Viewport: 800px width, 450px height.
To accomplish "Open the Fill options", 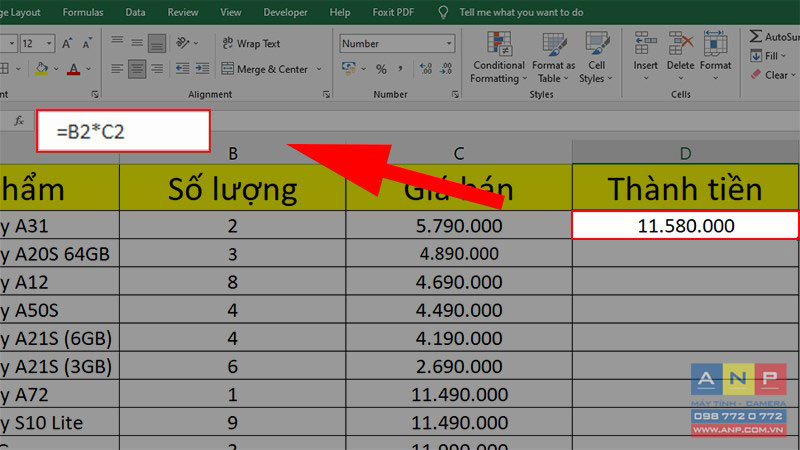I will (x=768, y=56).
